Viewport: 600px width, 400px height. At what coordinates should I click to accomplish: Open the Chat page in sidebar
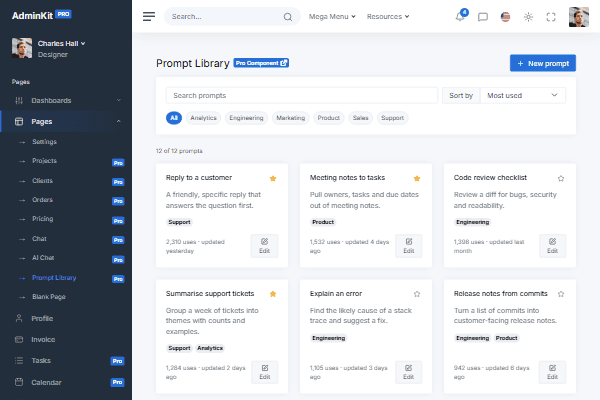39,239
